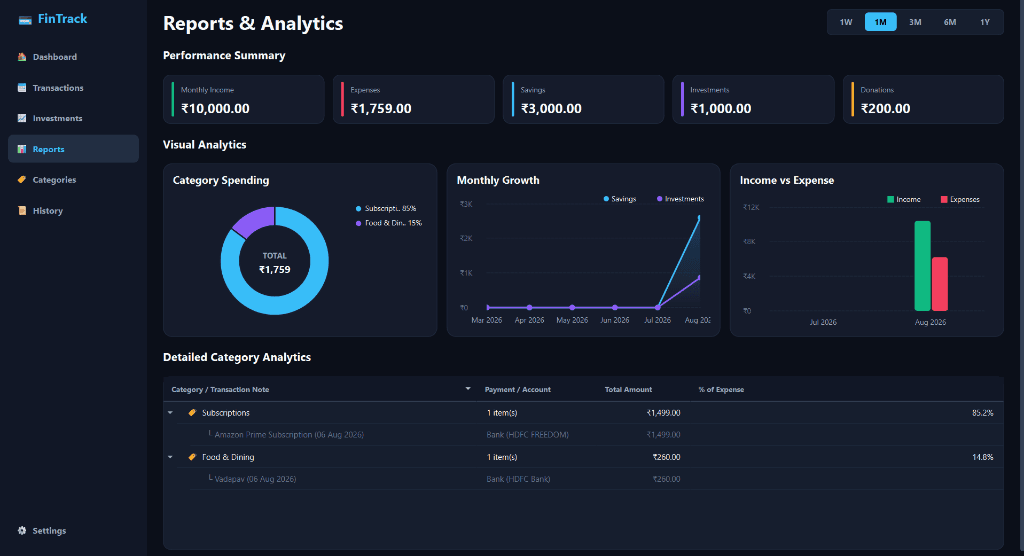Click the Savings ₹3,000.00 summary card
Image resolution: width=1024 pixels, height=556 pixels.
point(583,99)
